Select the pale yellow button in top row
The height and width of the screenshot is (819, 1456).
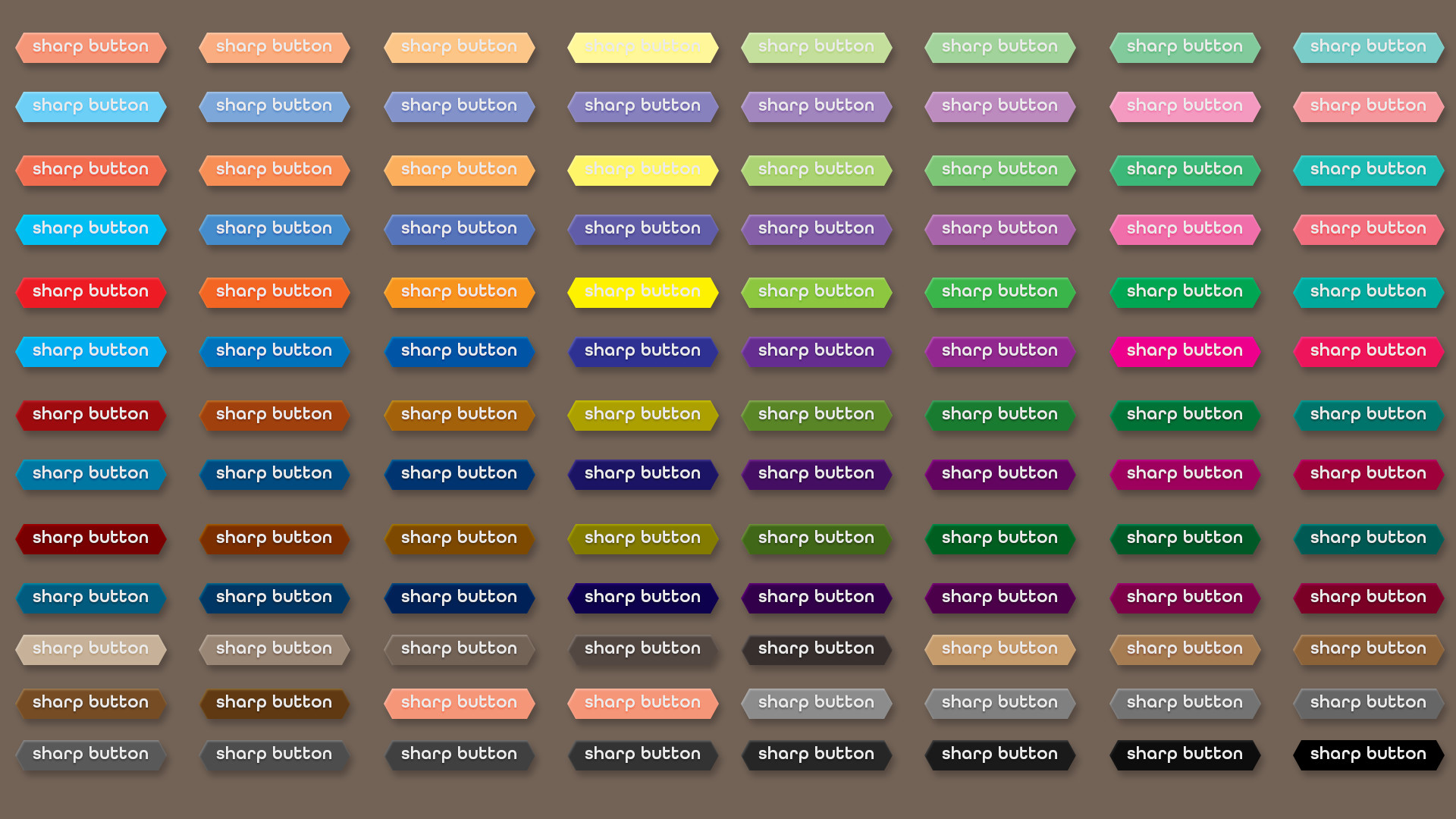(x=642, y=47)
